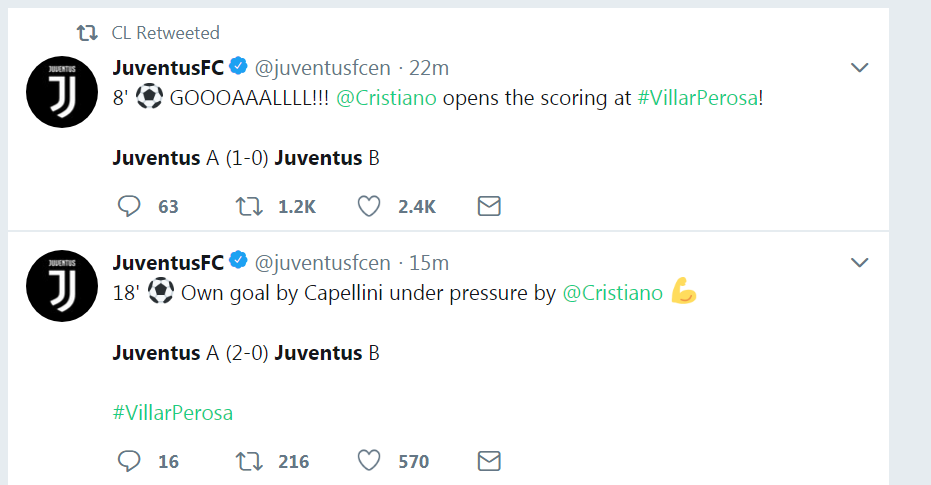Retweet the Cristiano opening goal tweet
This screenshot has width=931, height=485.
[249, 206]
